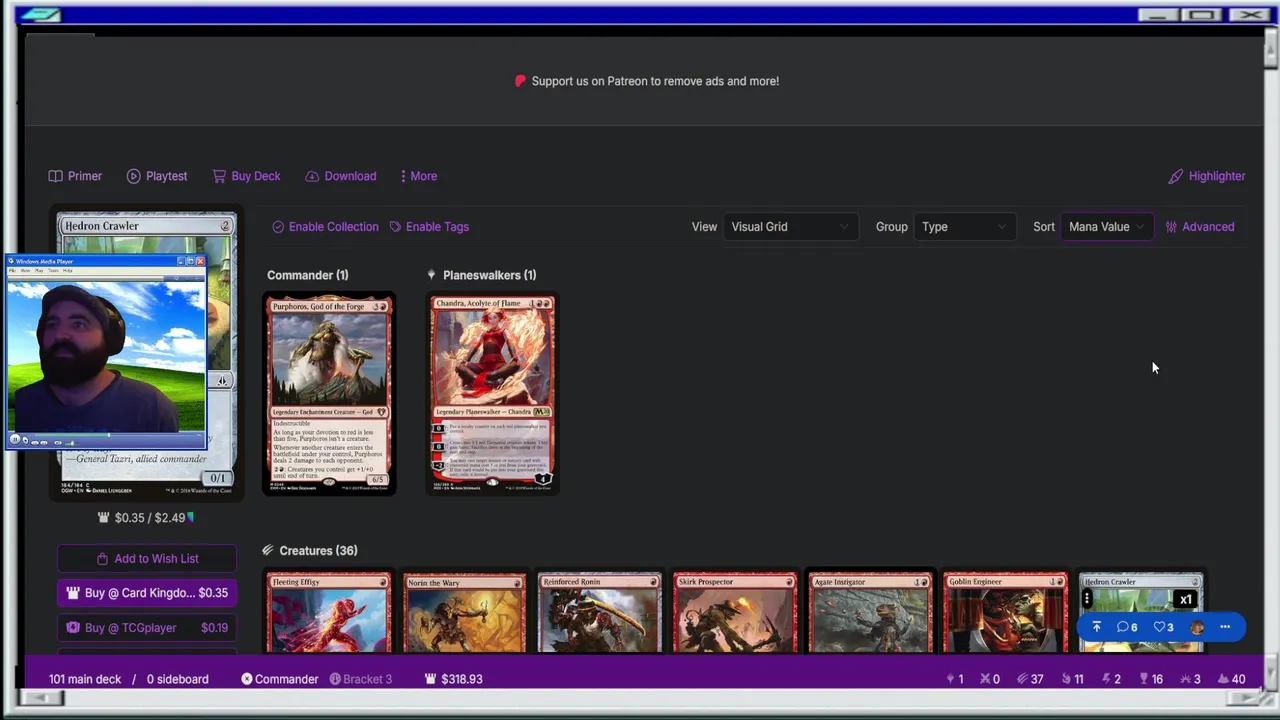Open the File menu in Windows Media Player
The height and width of the screenshot is (720, 1280).
[13, 271]
